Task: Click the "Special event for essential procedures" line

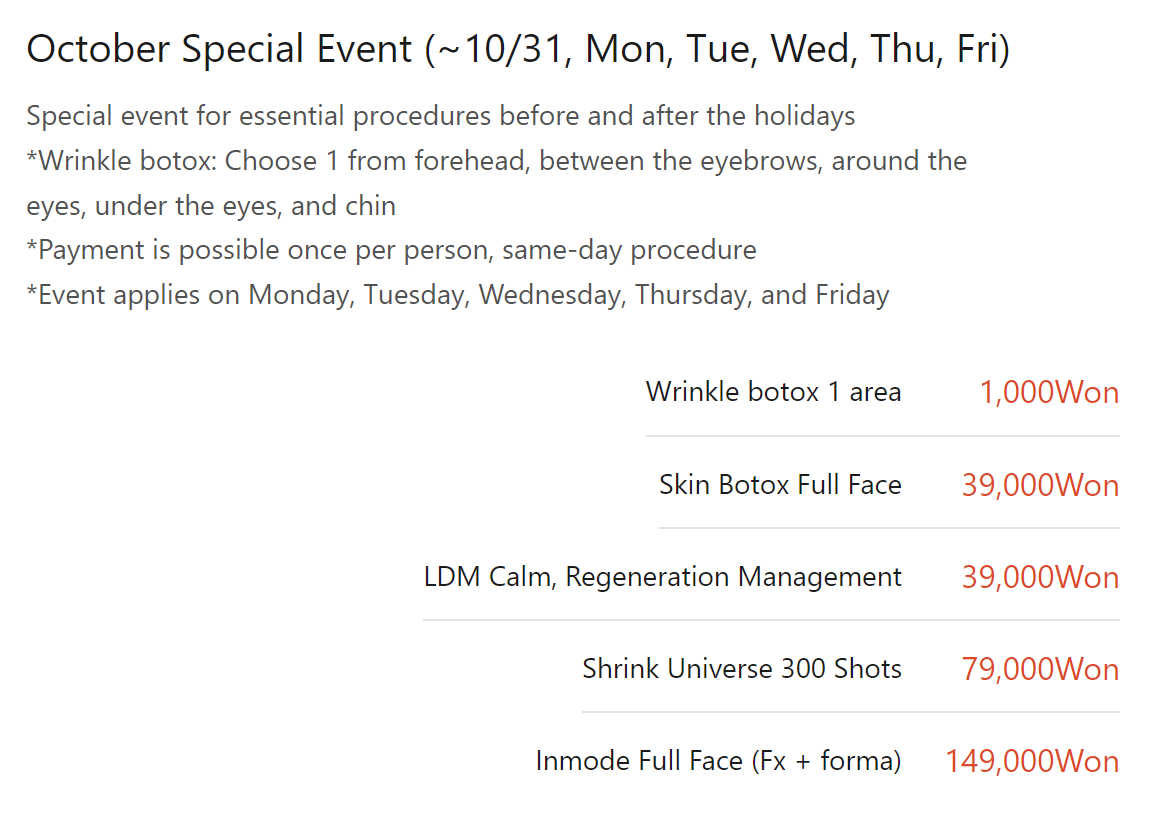Action: [440, 116]
